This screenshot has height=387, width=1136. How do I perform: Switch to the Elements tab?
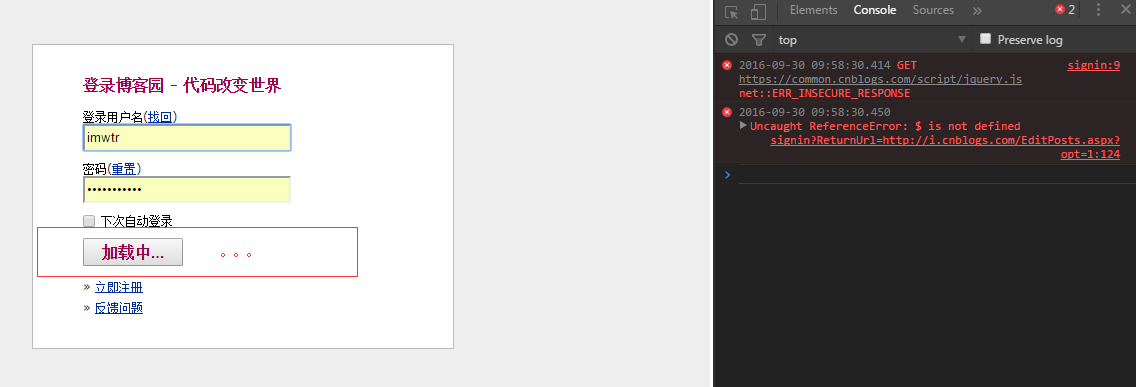pyautogui.click(x=814, y=10)
